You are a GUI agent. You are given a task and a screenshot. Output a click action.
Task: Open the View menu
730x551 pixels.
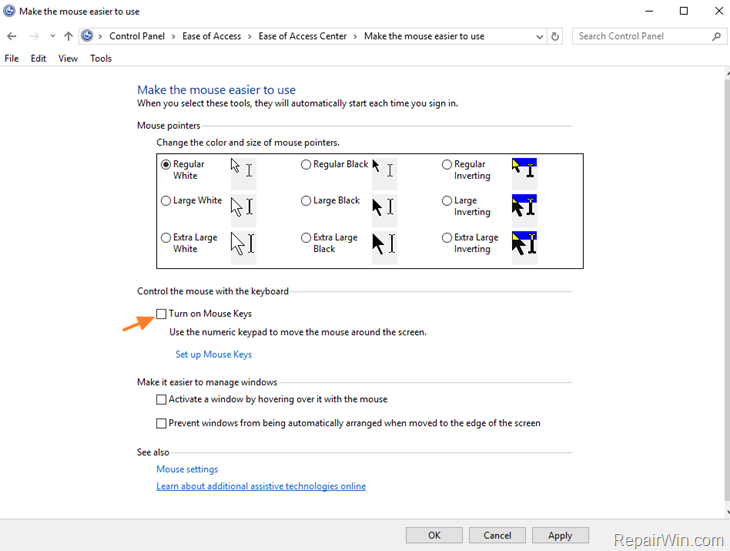[68, 59]
